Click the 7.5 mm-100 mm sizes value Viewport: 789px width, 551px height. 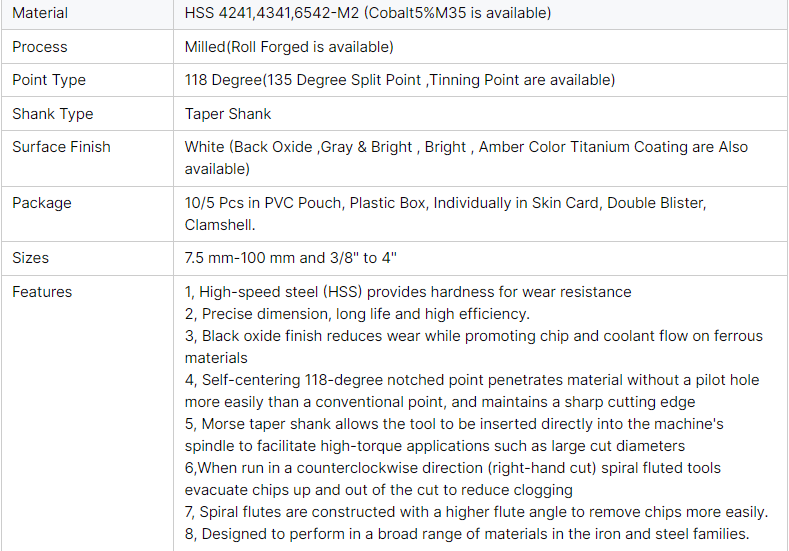pos(291,258)
